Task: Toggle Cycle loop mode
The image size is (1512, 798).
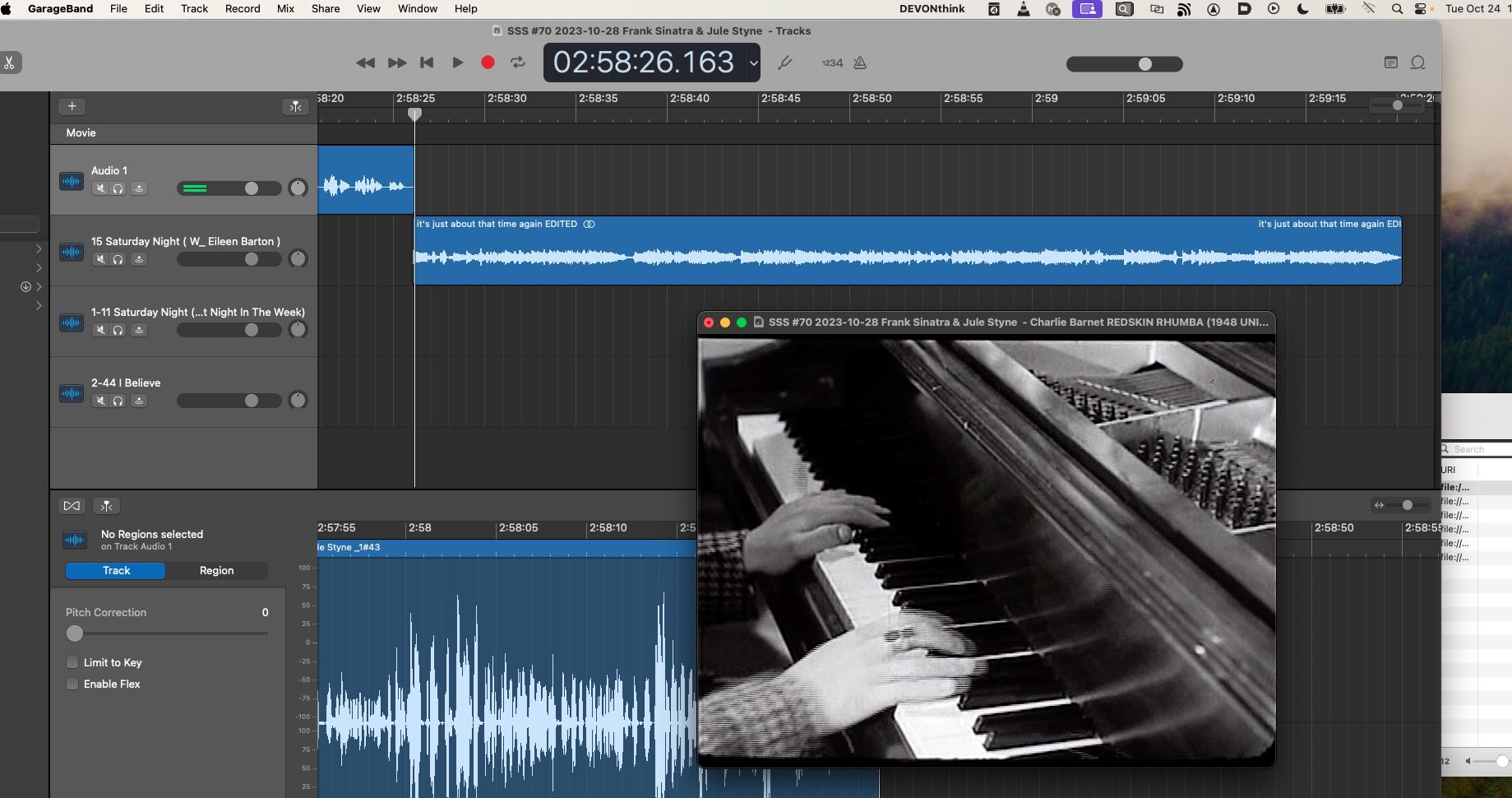Action: (x=518, y=63)
